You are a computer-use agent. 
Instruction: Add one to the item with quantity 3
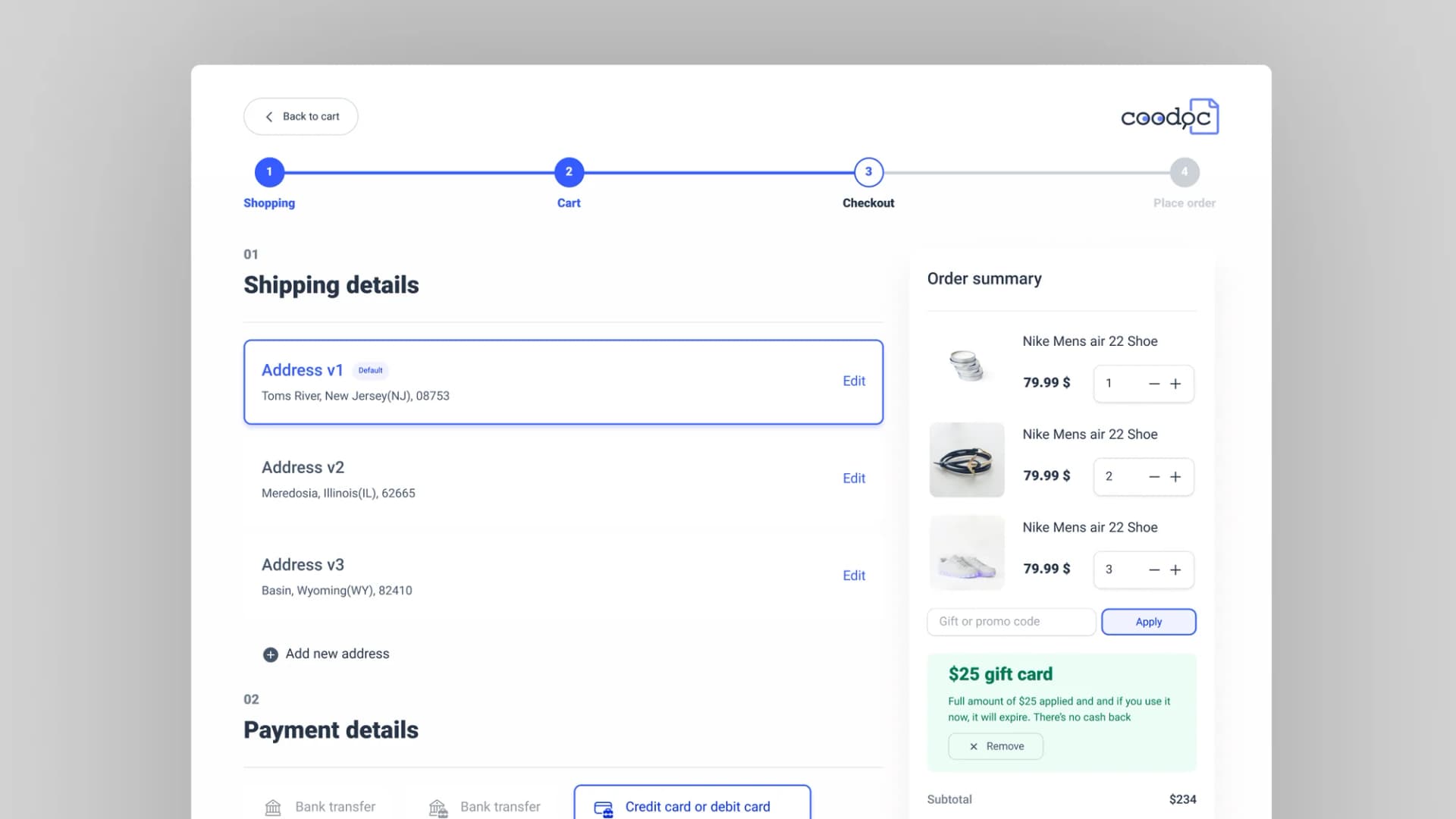1175,570
